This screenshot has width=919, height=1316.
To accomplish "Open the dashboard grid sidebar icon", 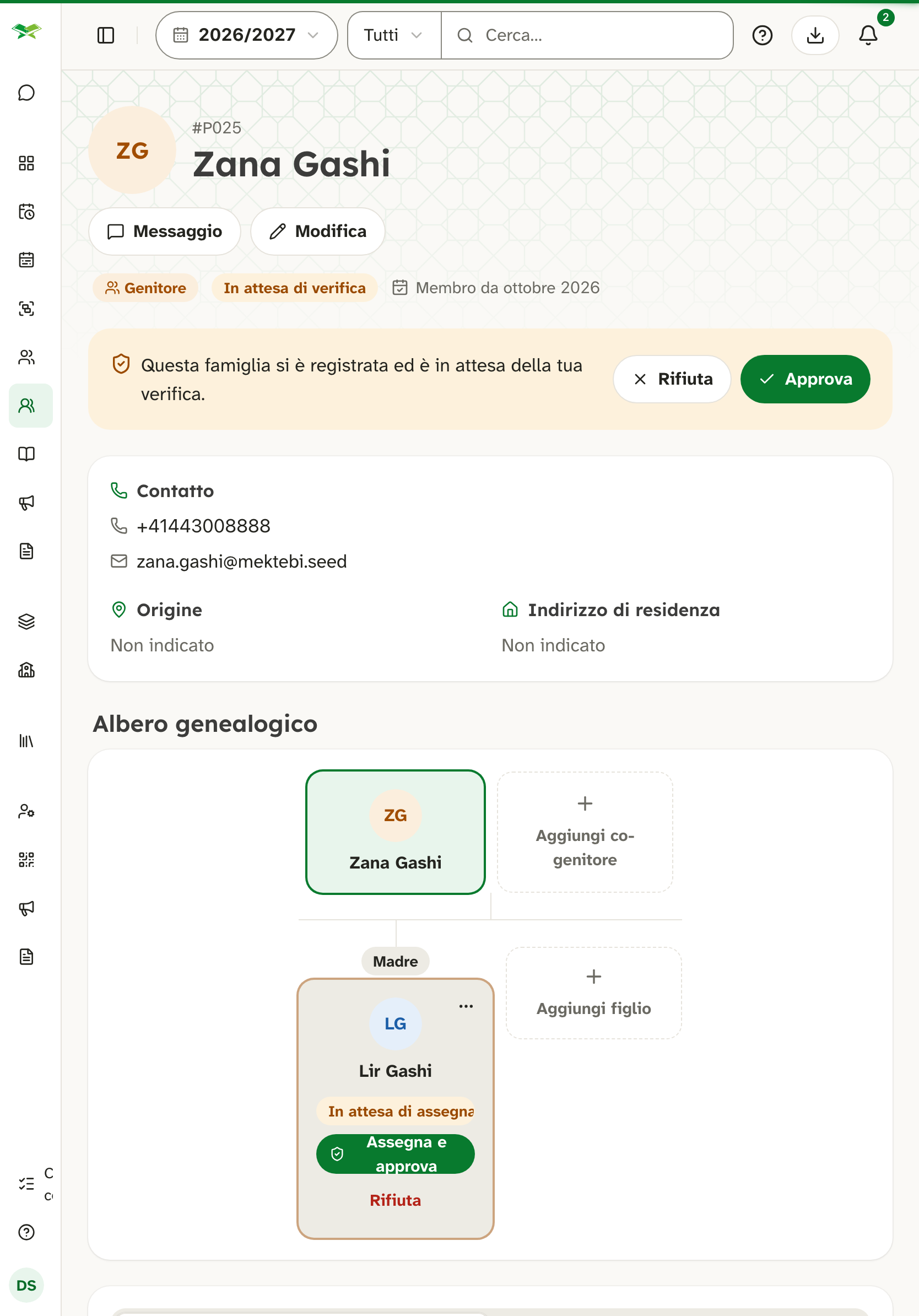I will point(26,163).
